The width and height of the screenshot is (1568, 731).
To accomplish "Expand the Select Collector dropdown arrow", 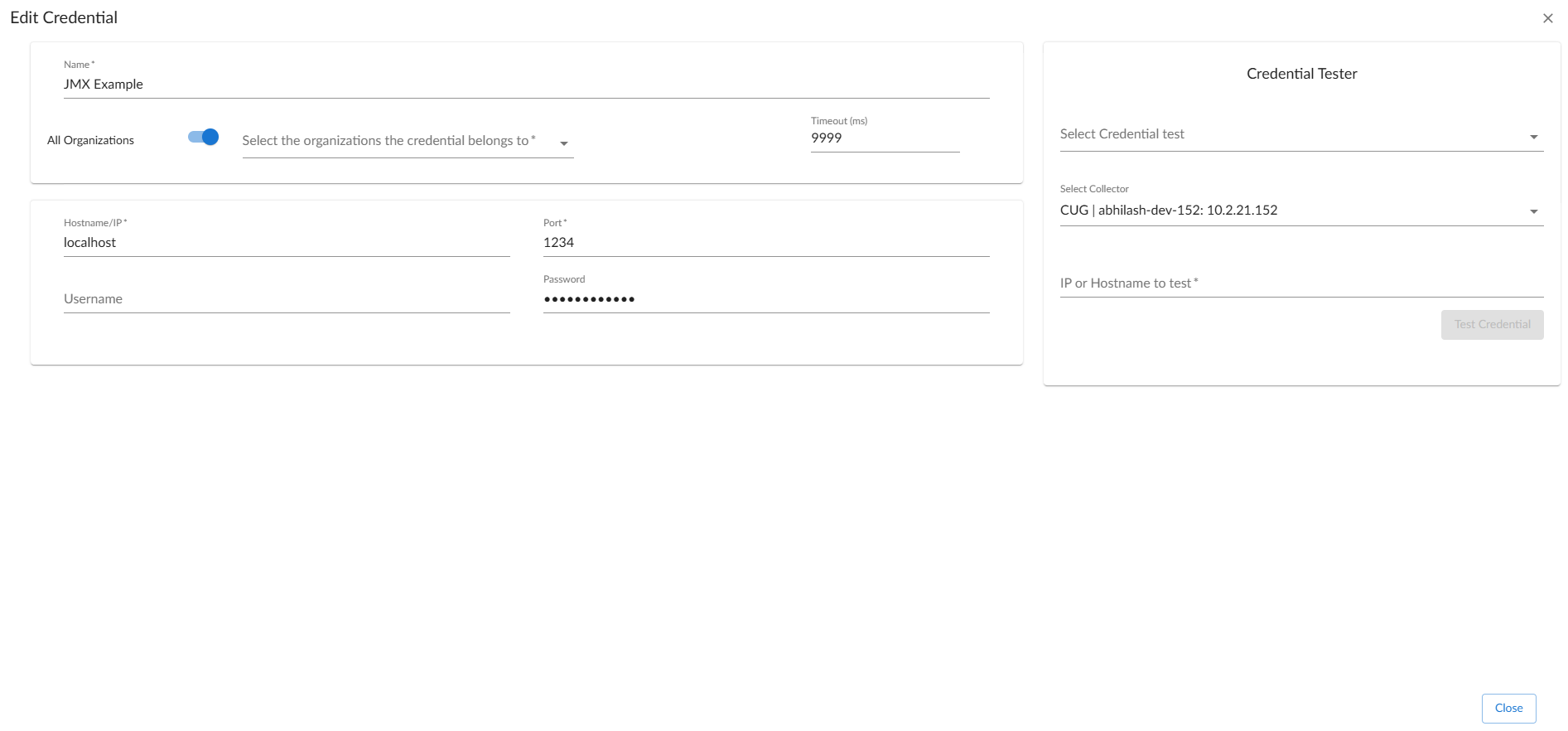I will (x=1533, y=212).
